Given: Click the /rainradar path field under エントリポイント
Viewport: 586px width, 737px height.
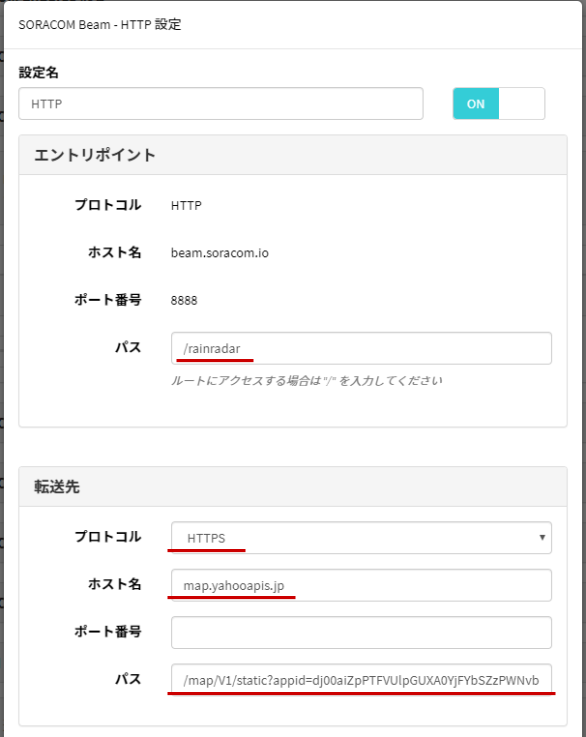Looking at the screenshot, I should pyautogui.click(x=361, y=348).
